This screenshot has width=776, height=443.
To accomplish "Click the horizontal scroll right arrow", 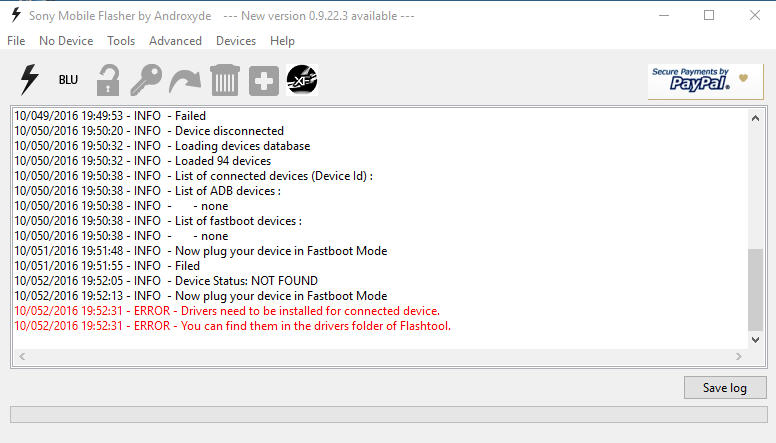I will click(x=739, y=356).
